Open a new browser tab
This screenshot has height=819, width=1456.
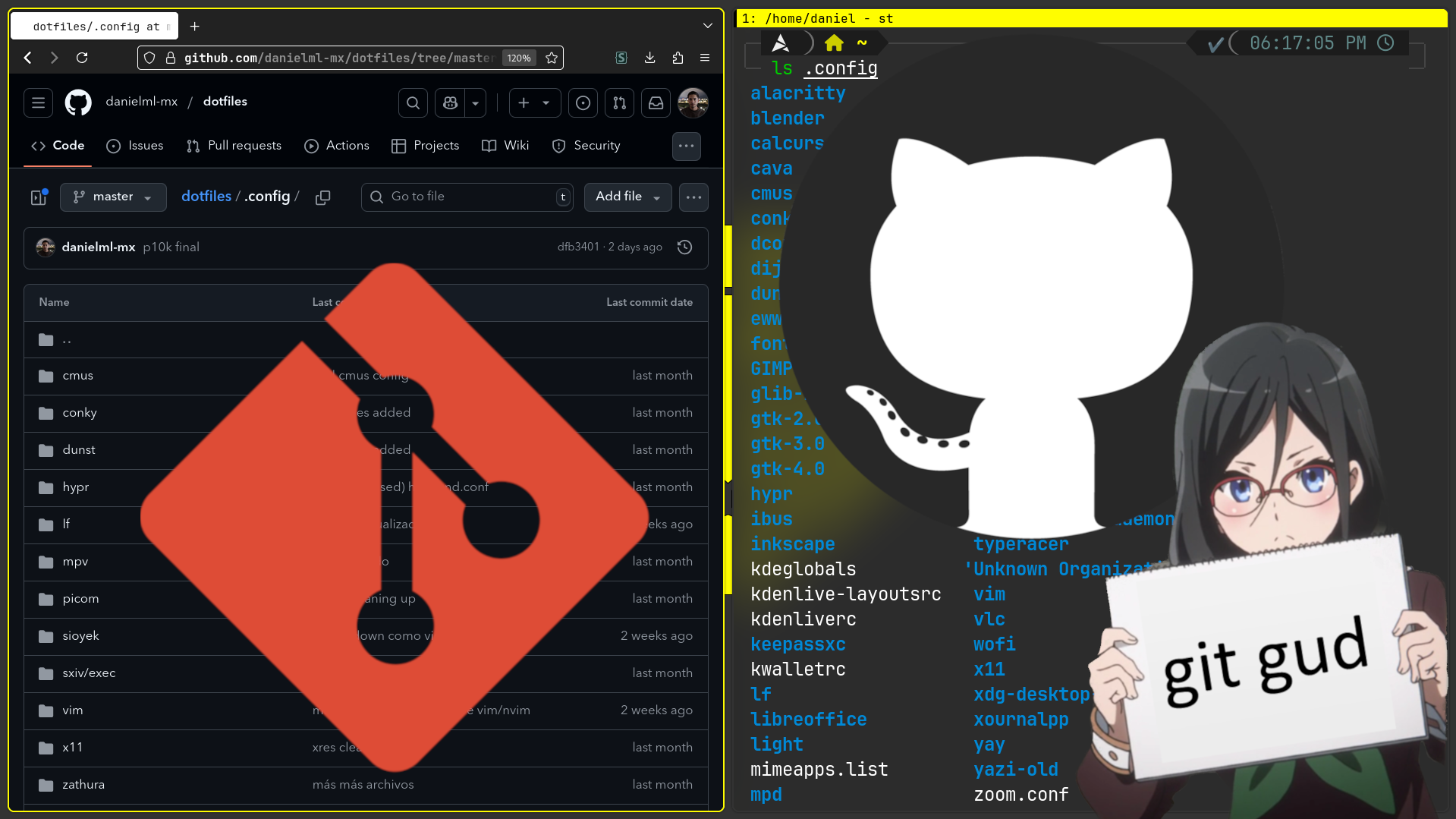[x=195, y=26]
